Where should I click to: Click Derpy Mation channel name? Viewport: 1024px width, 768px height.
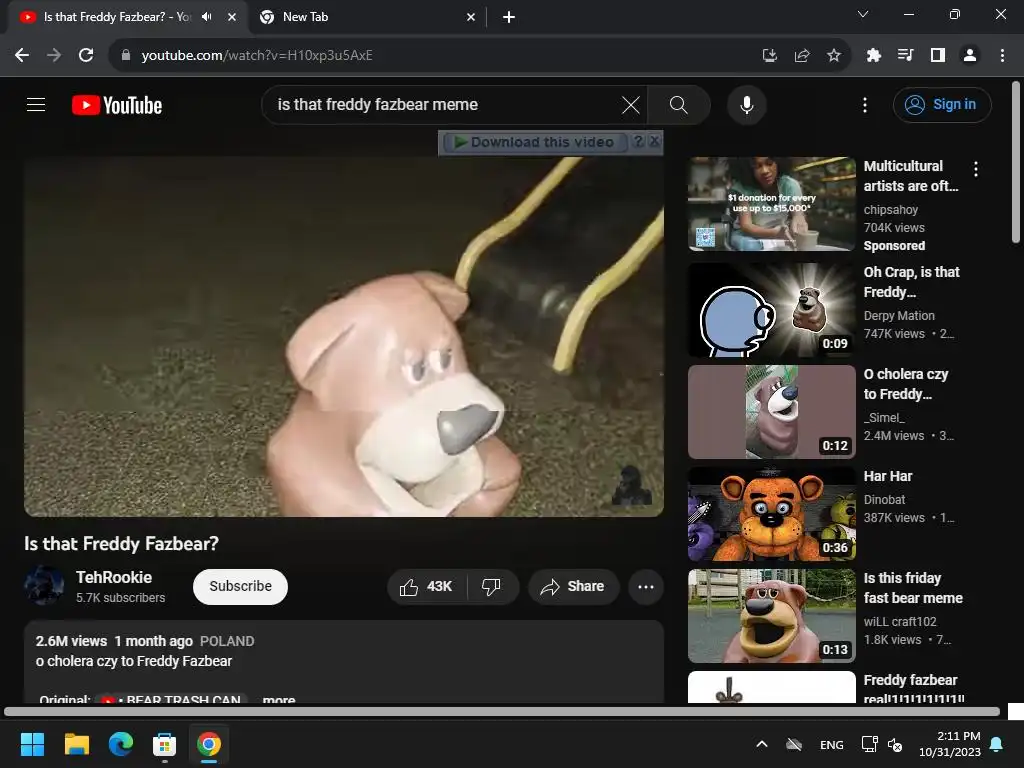[x=899, y=315]
